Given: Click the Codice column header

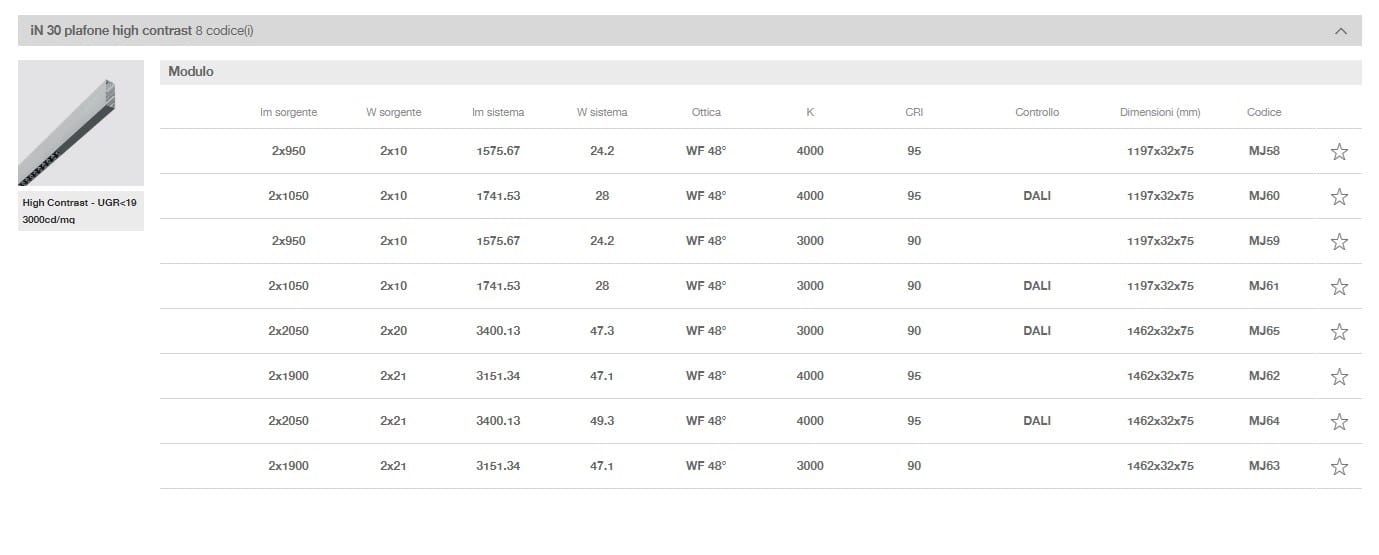Looking at the screenshot, I should point(1264,112).
